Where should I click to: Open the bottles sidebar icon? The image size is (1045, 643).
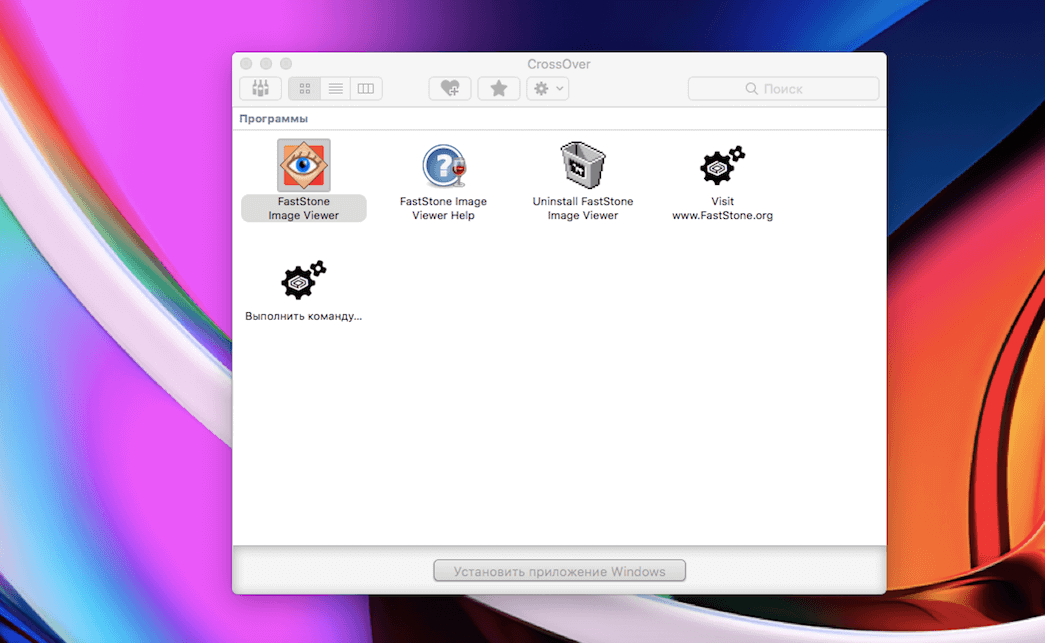point(260,89)
